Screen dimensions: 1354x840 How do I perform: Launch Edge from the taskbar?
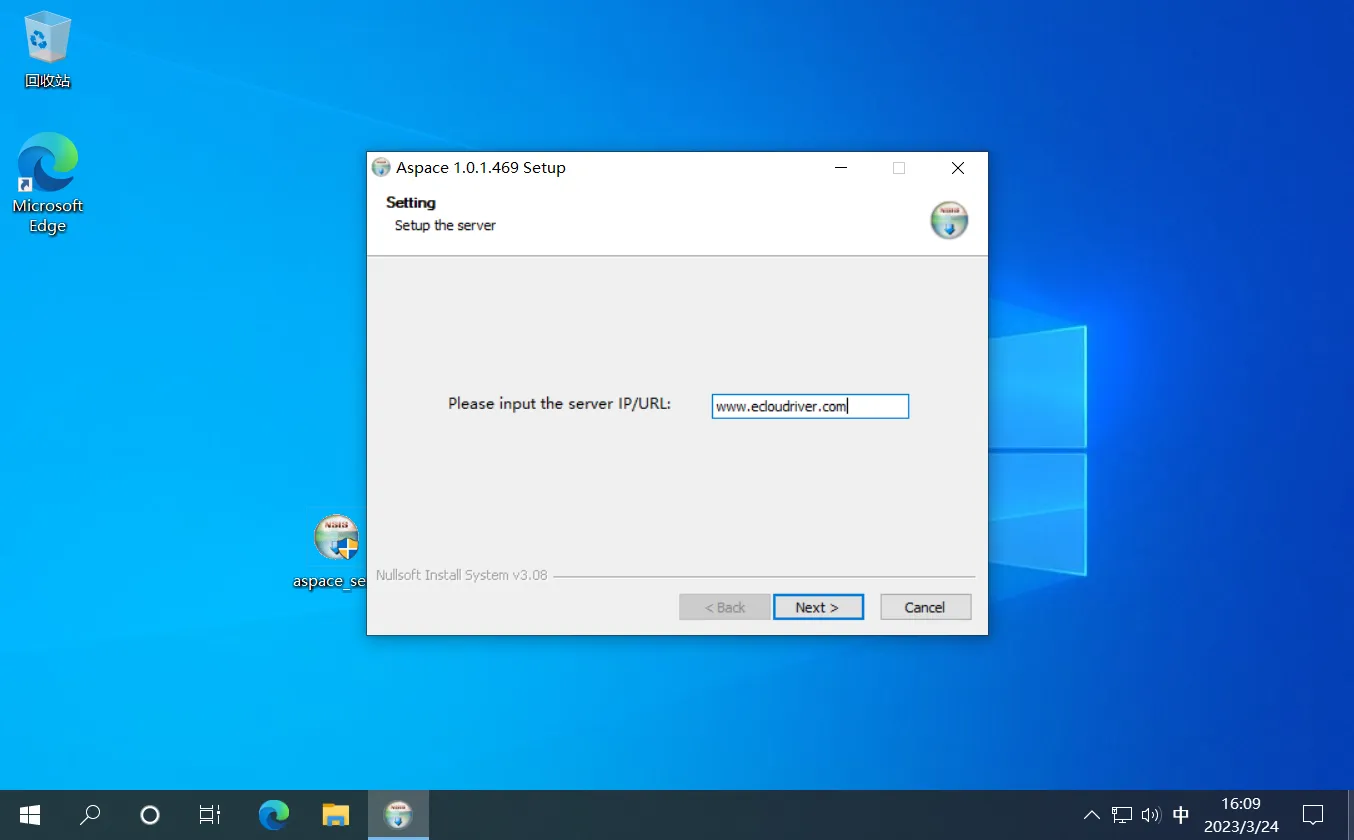(x=274, y=814)
